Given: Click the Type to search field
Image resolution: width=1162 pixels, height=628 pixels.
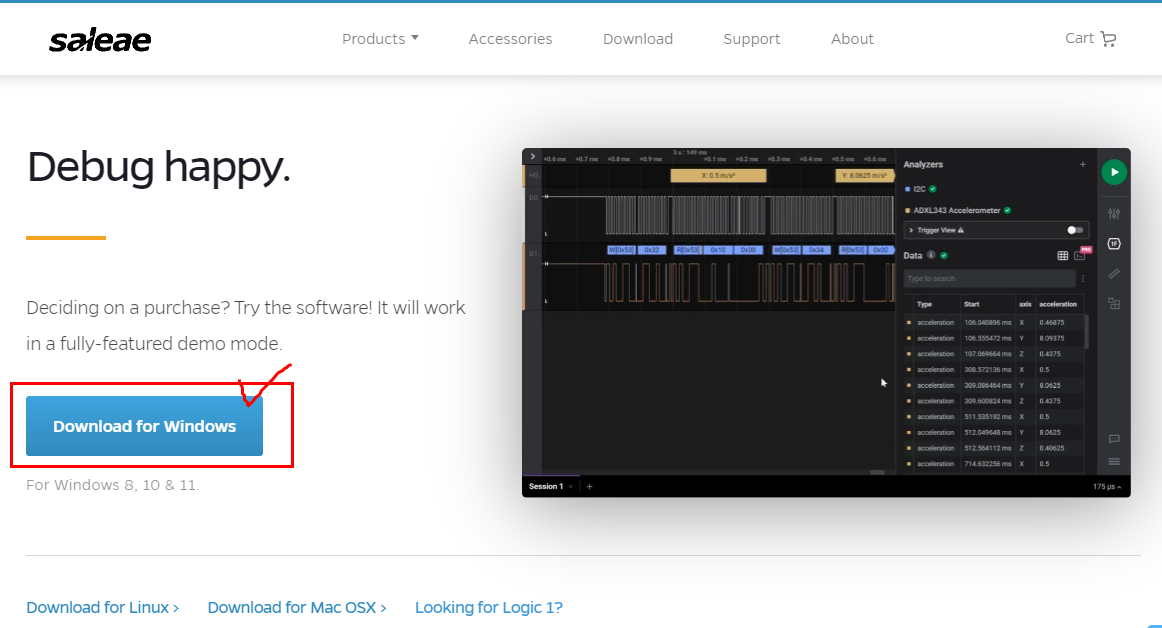Looking at the screenshot, I should click(x=989, y=279).
